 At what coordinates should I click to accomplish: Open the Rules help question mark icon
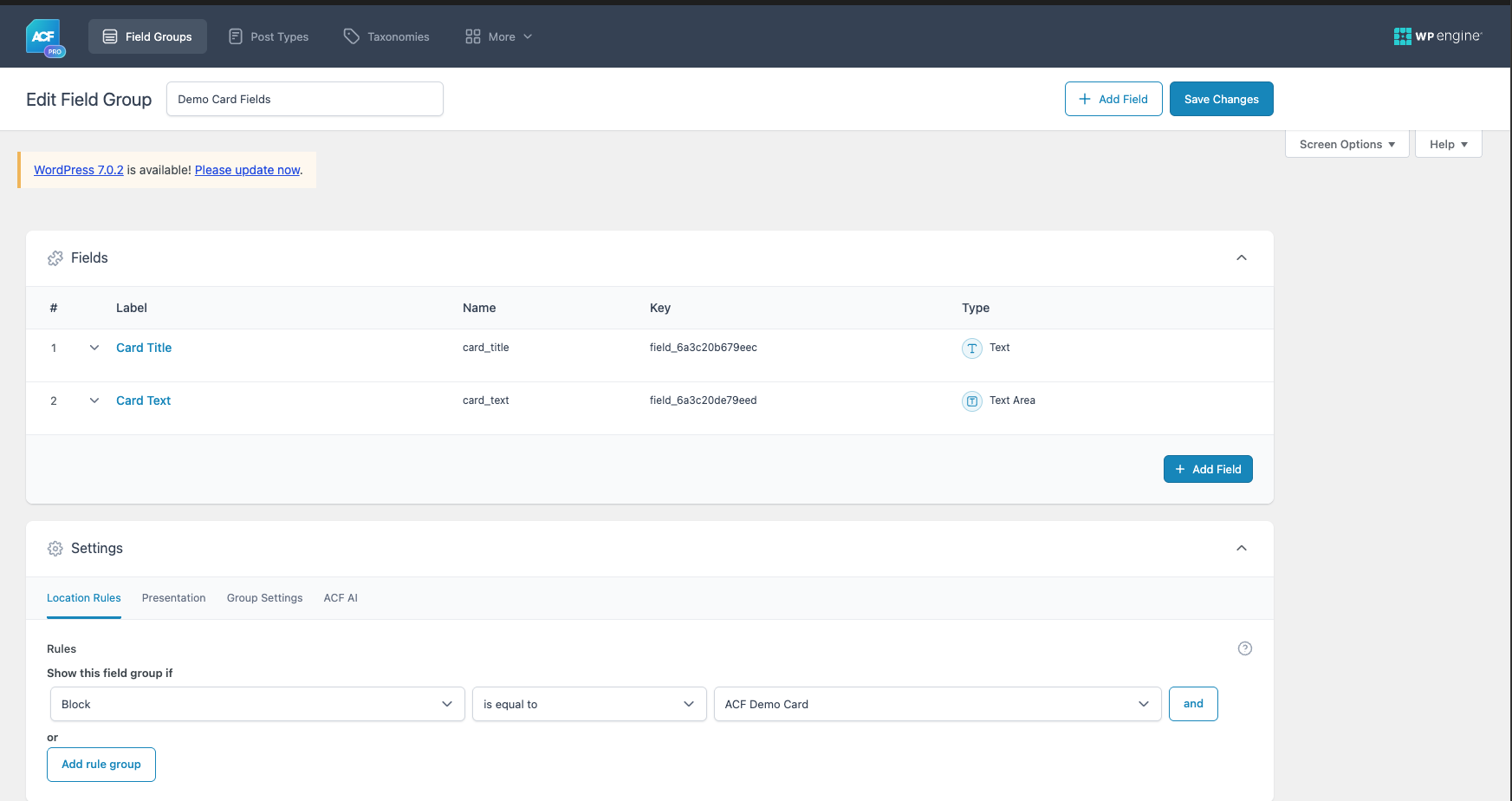click(1245, 648)
